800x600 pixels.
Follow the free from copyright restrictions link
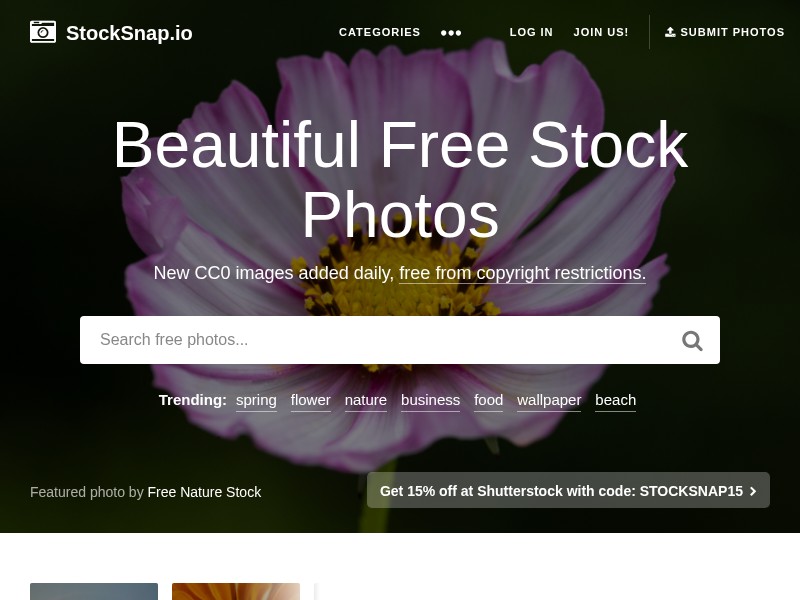point(522,273)
